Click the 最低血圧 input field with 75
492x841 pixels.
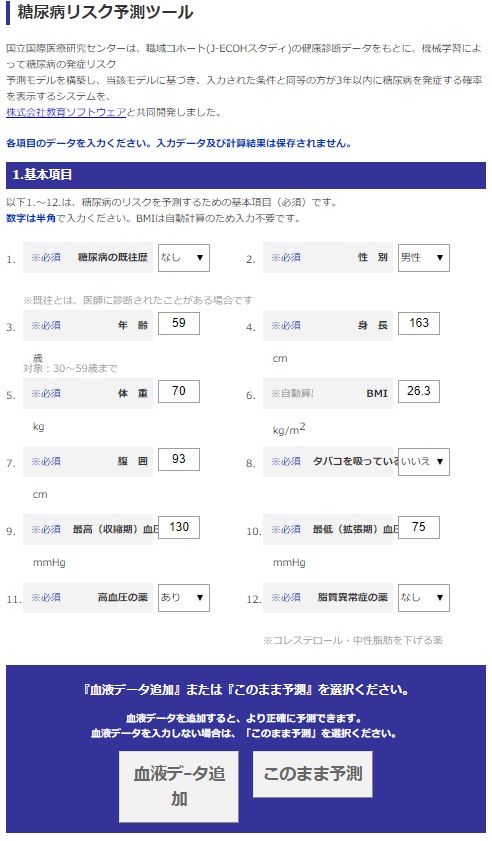[418, 527]
